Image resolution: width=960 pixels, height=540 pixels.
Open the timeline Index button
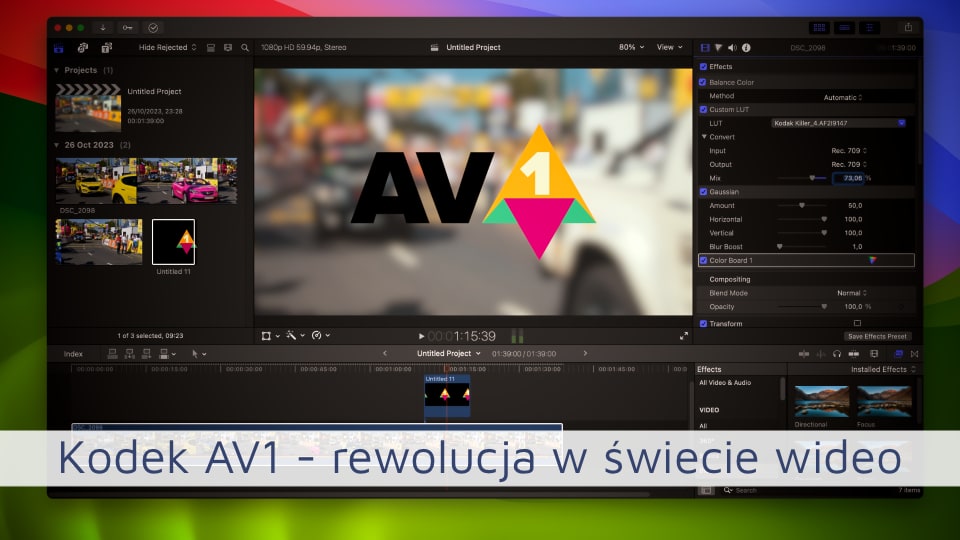73,354
